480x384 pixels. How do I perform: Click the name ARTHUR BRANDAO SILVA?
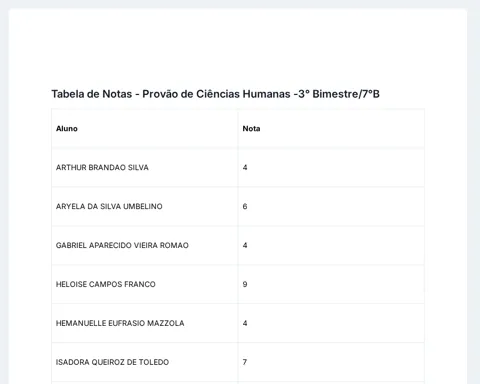[x=102, y=167]
